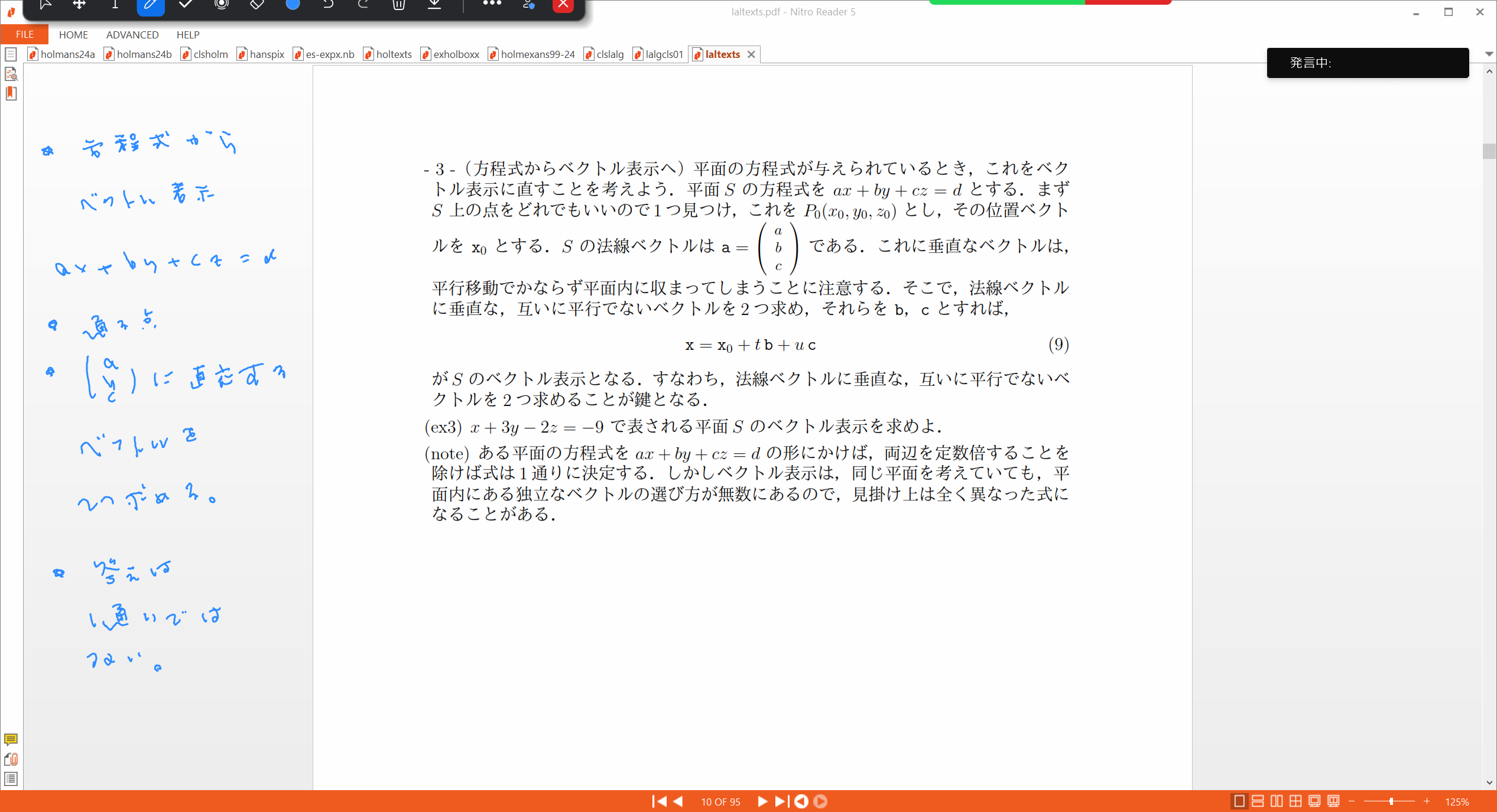The height and width of the screenshot is (812, 1497).
Task: Go to the next page
Action: [x=762, y=801]
